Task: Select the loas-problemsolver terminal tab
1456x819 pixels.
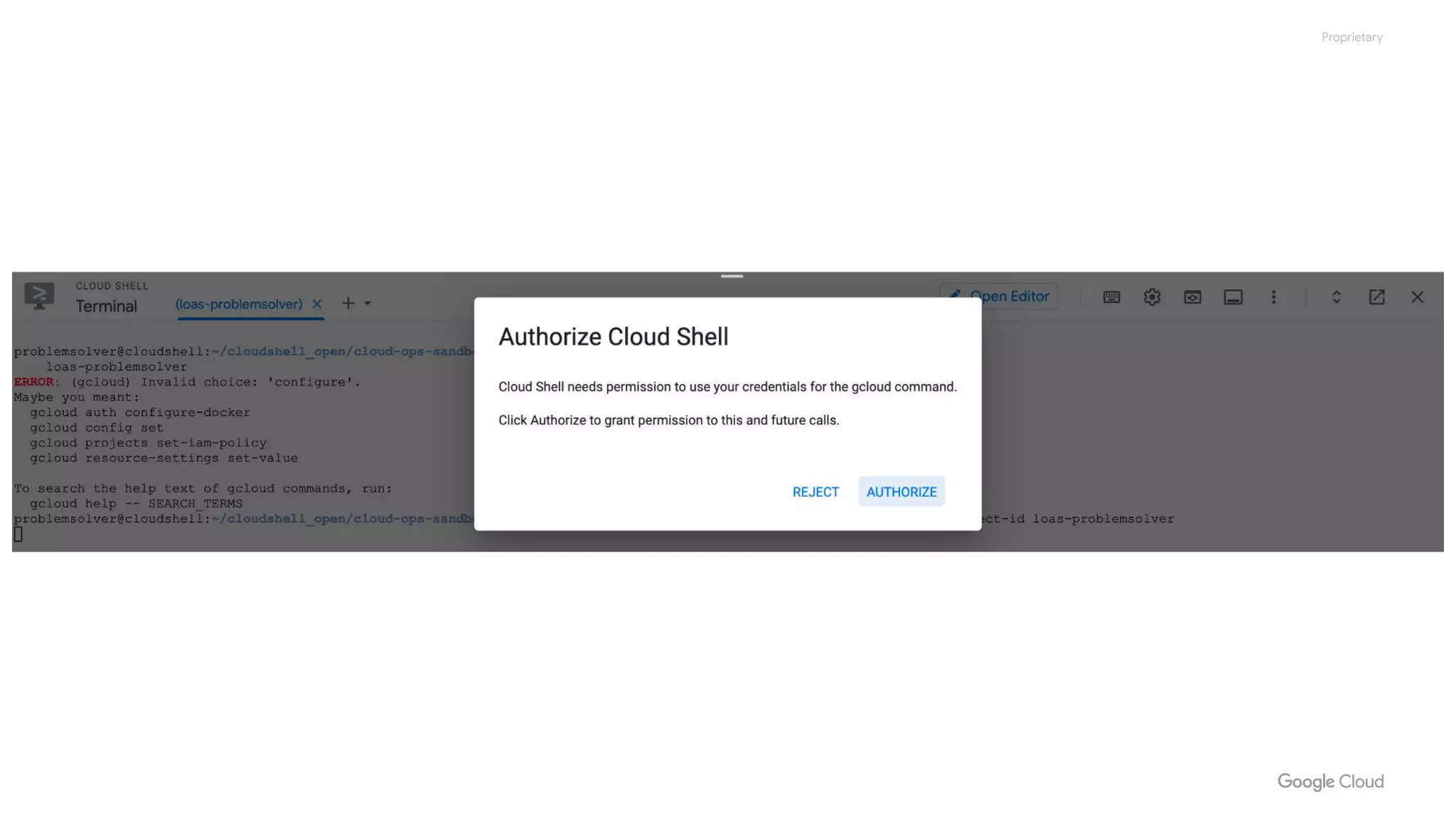Action: pyautogui.click(x=239, y=304)
